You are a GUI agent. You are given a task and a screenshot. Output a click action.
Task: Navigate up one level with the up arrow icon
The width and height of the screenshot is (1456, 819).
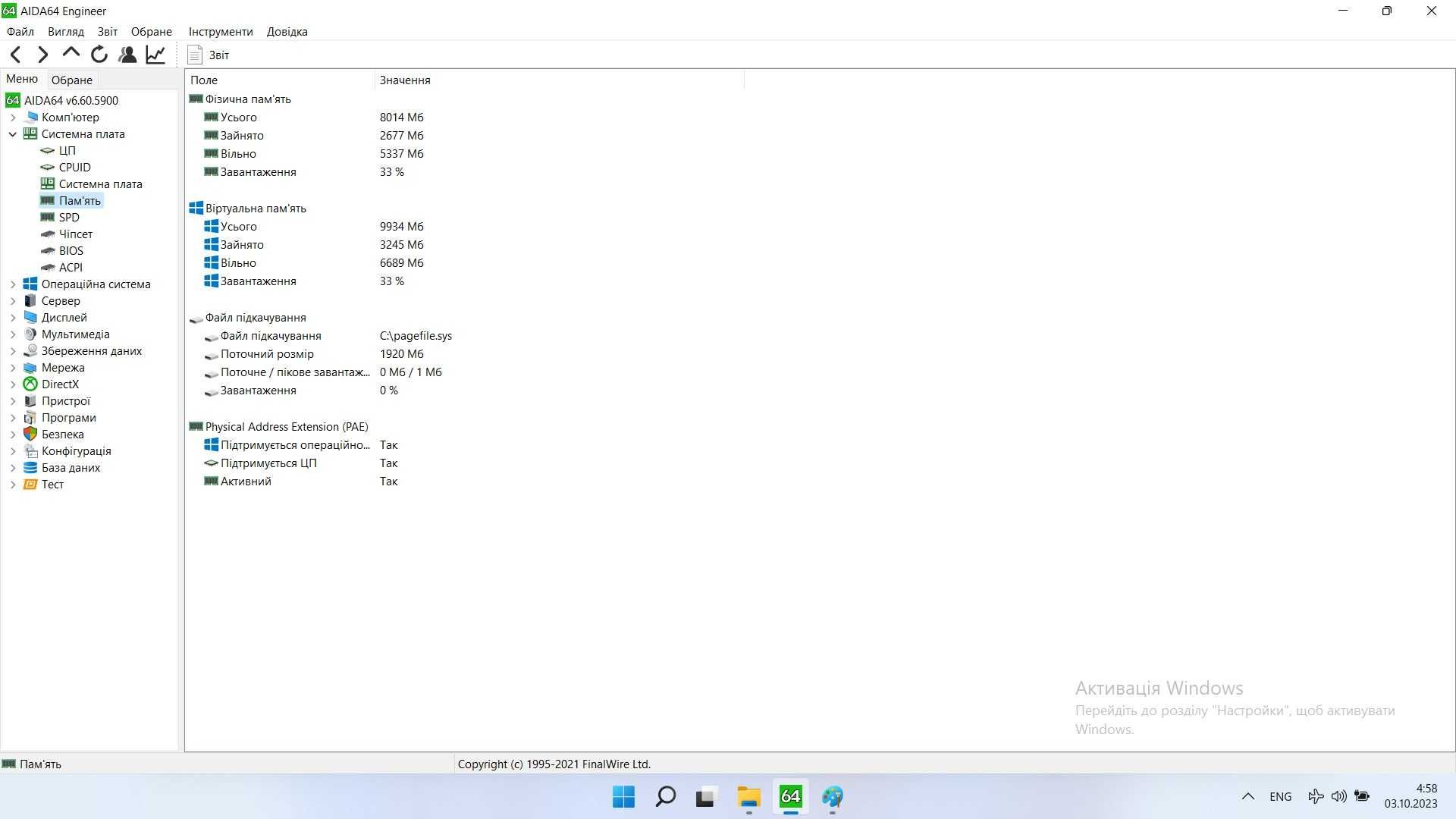[71, 53]
